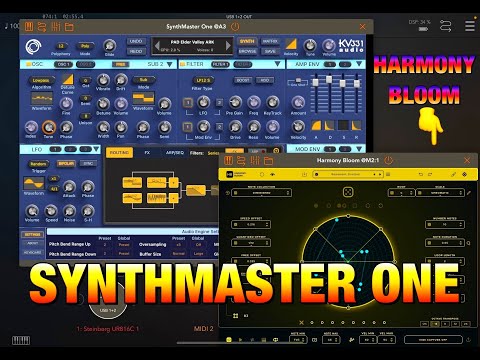The width and height of the screenshot is (480, 360).
Task: Open Note Collection dropdown in Harmony Bloom
Action: click(262, 193)
